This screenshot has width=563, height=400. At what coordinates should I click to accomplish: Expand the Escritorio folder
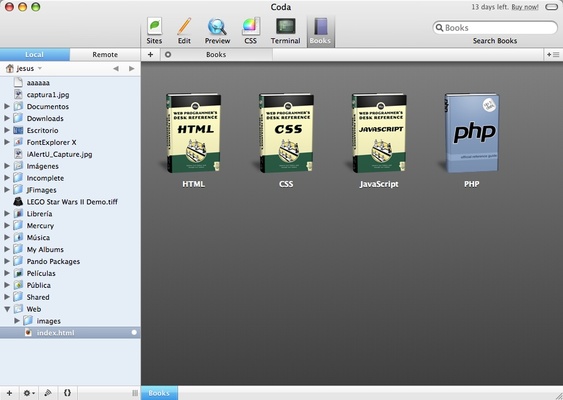[7, 130]
